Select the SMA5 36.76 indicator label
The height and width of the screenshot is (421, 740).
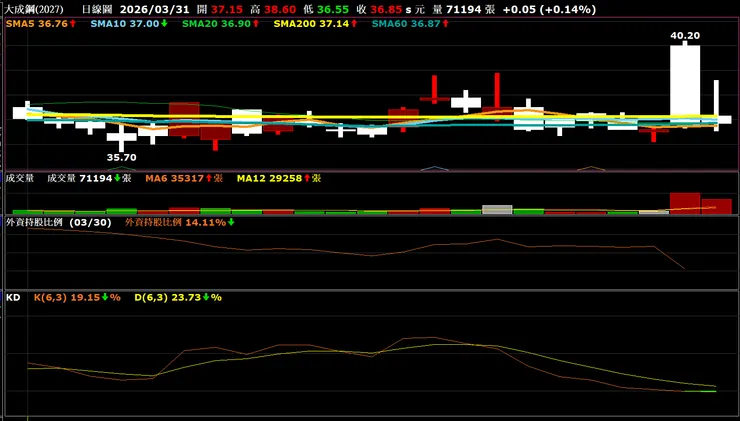pos(41,23)
